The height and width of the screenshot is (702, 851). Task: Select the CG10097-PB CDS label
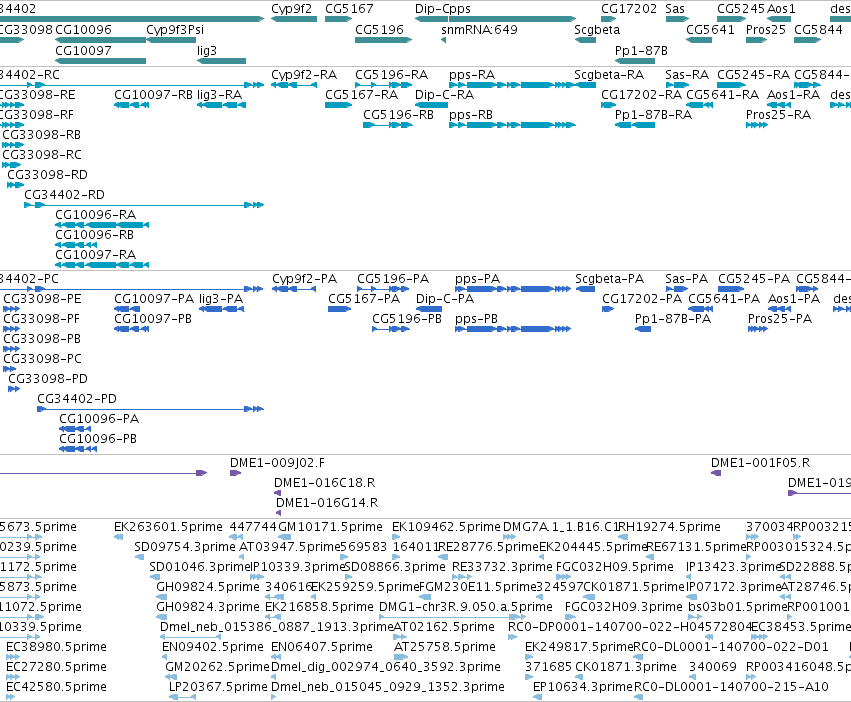coord(153,319)
